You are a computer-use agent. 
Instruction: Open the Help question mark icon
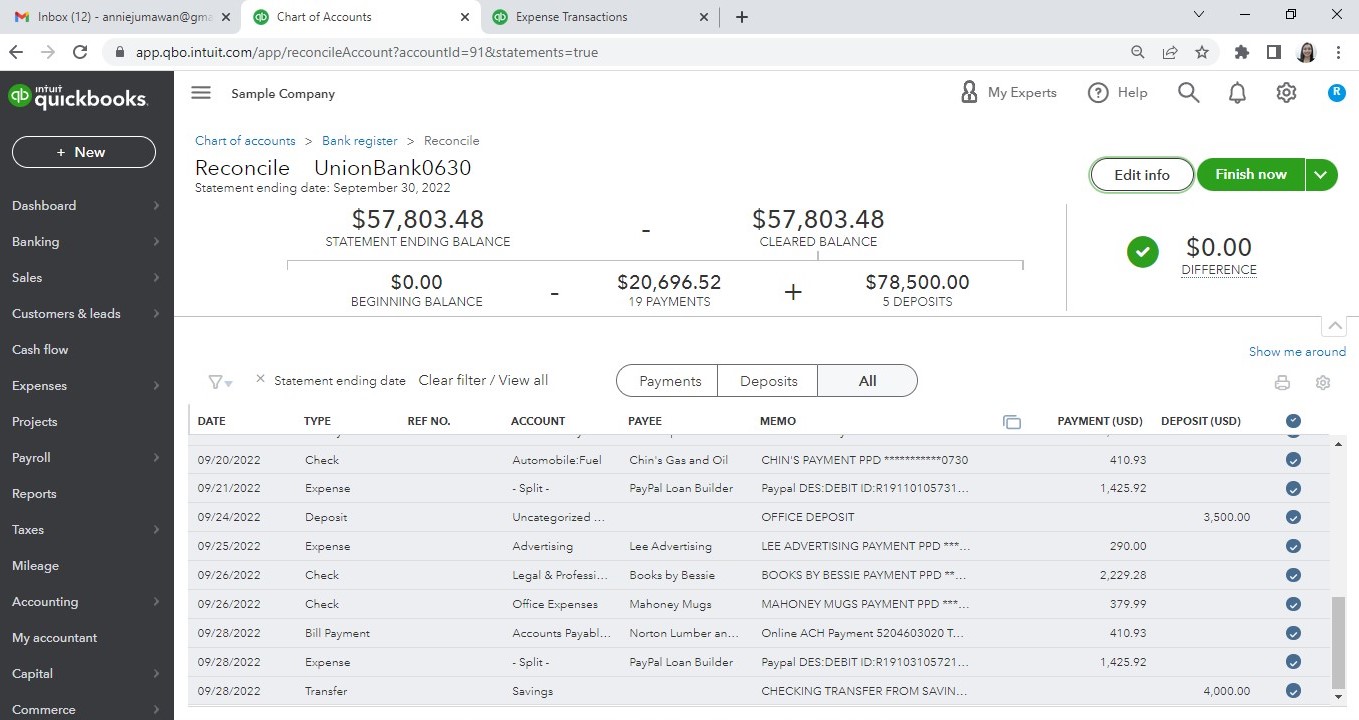pyautogui.click(x=1098, y=92)
